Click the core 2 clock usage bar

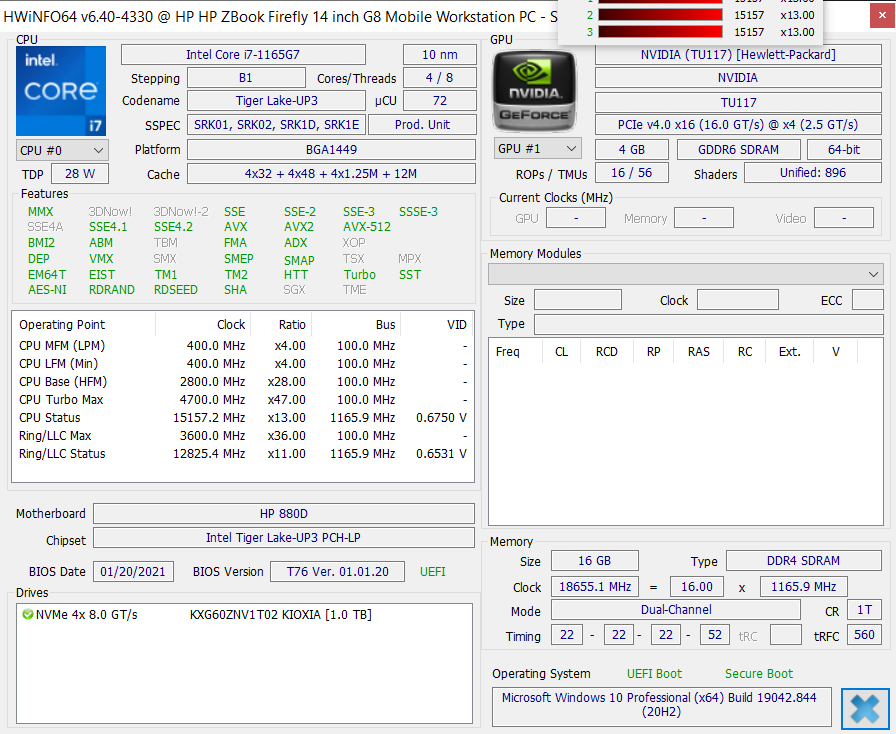[660, 15]
